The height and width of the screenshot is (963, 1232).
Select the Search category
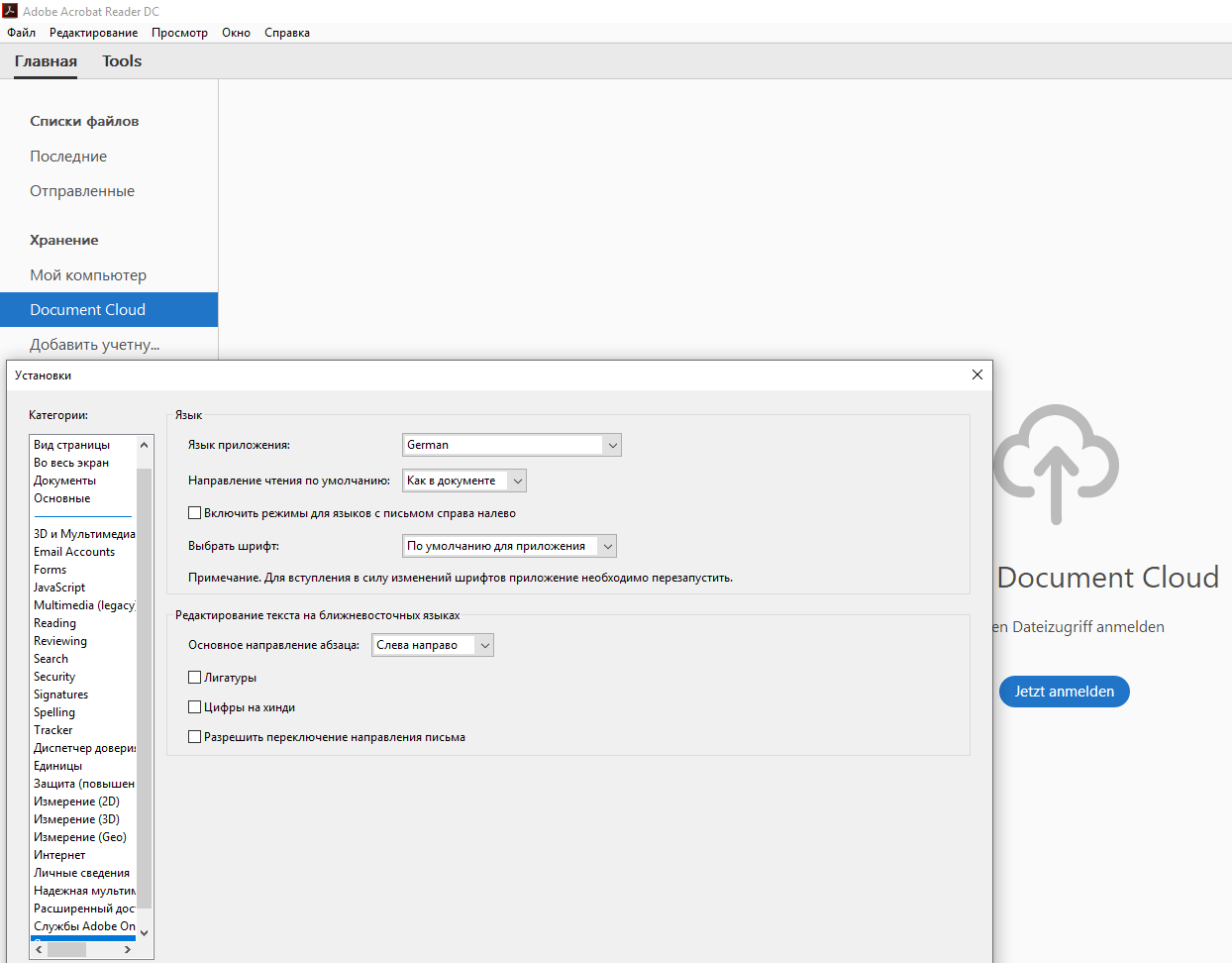click(x=51, y=659)
